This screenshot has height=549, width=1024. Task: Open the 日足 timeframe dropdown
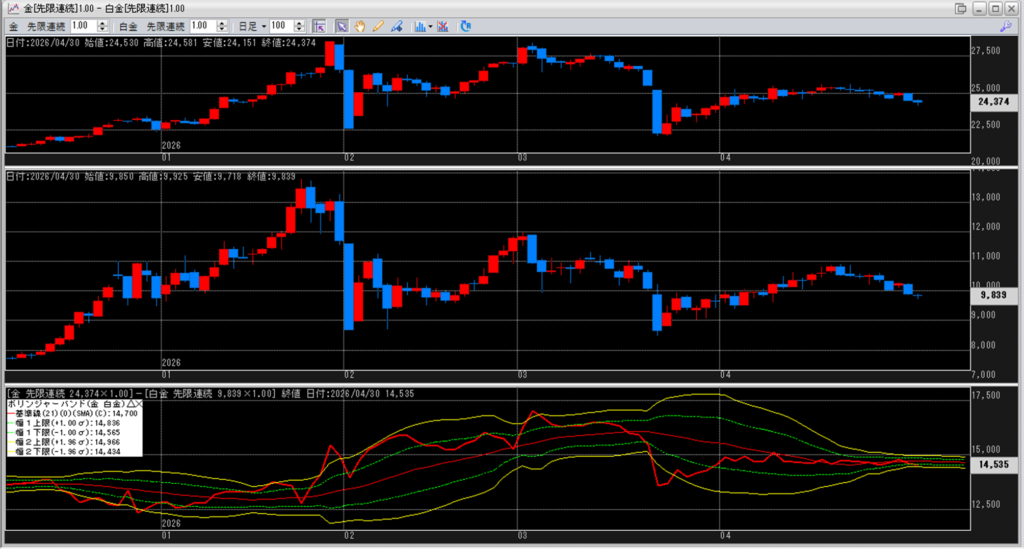click(x=251, y=26)
